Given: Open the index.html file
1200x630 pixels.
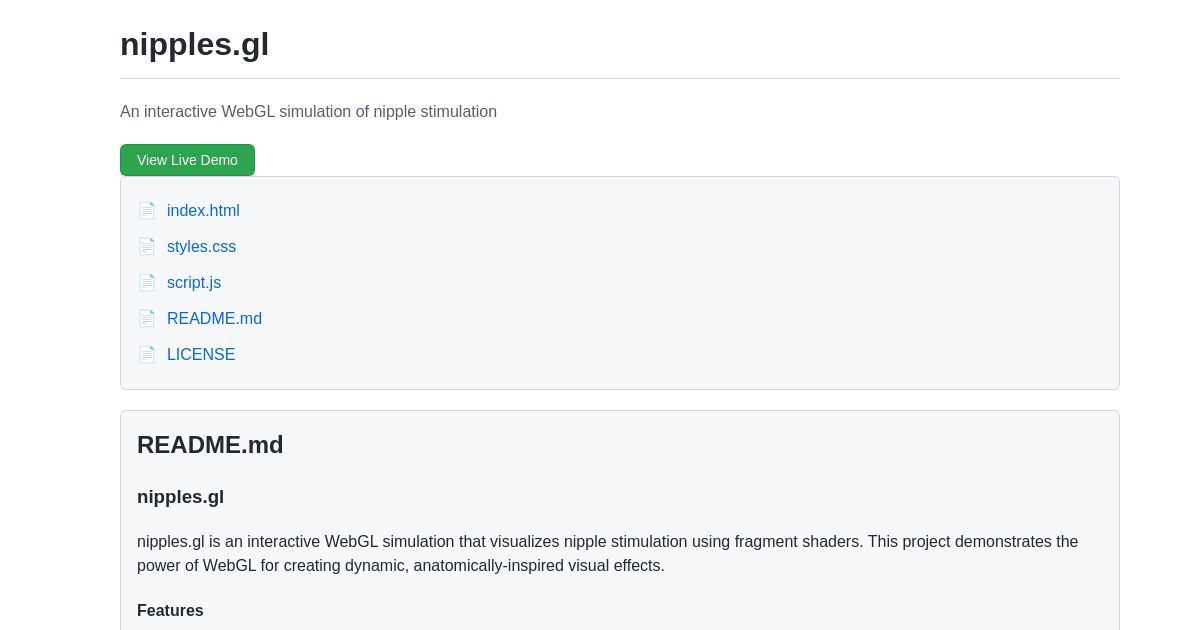Looking at the screenshot, I should point(203,210).
